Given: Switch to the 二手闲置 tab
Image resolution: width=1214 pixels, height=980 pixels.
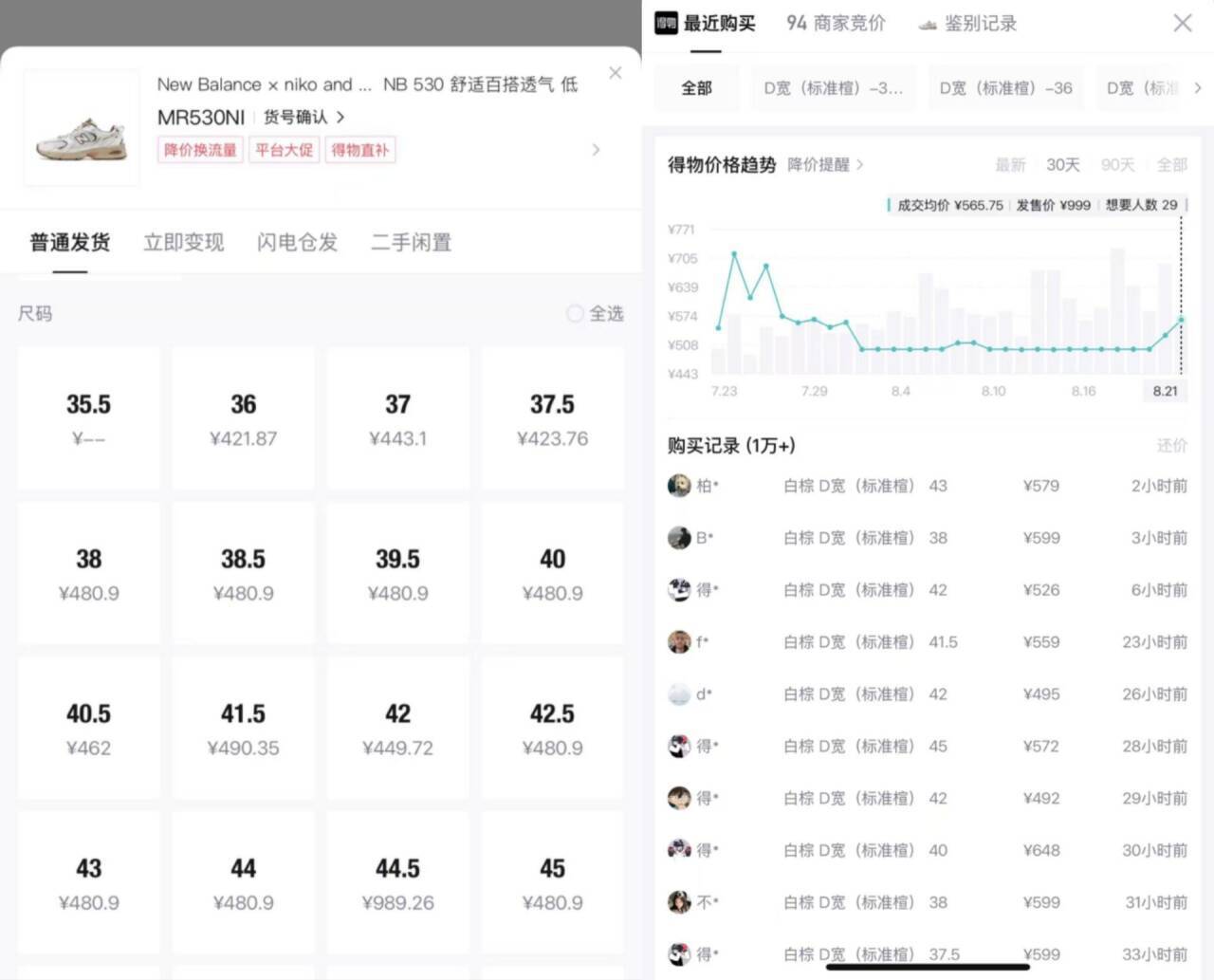Looking at the screenshot, I should 412,243.
